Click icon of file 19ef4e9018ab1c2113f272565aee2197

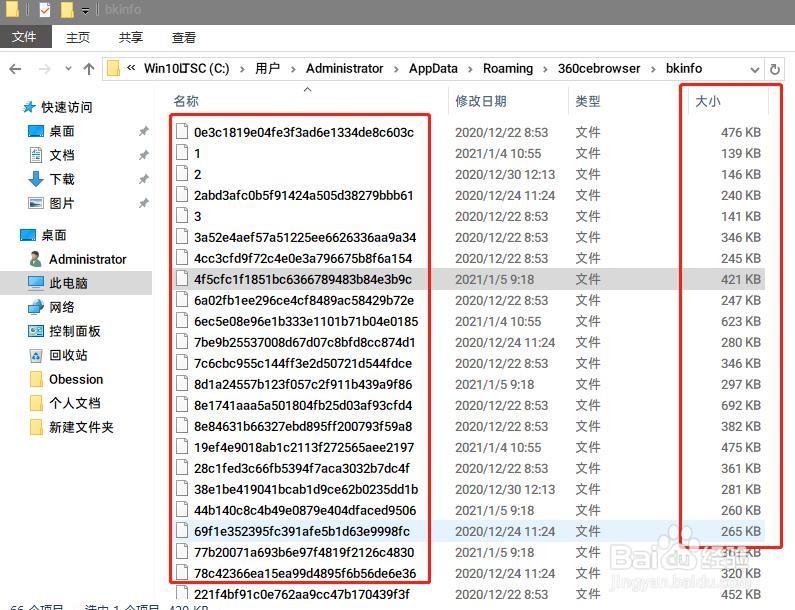[182, 447]
